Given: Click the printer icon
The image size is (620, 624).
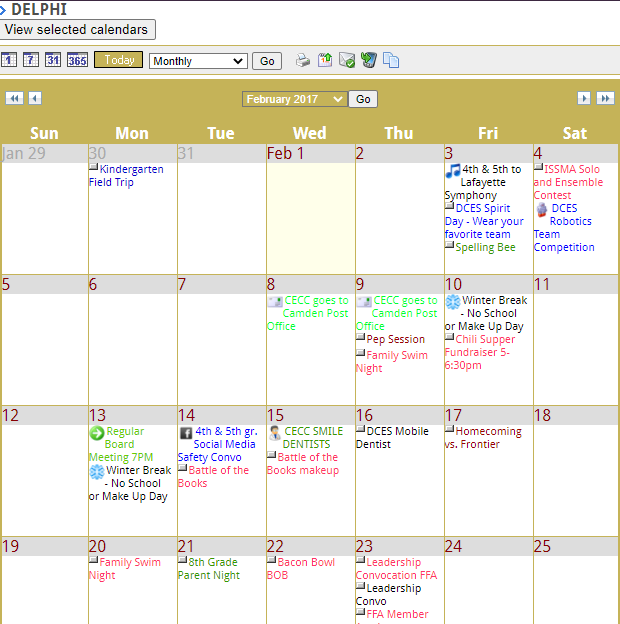Looking at the screenshot, I should 303,61.
